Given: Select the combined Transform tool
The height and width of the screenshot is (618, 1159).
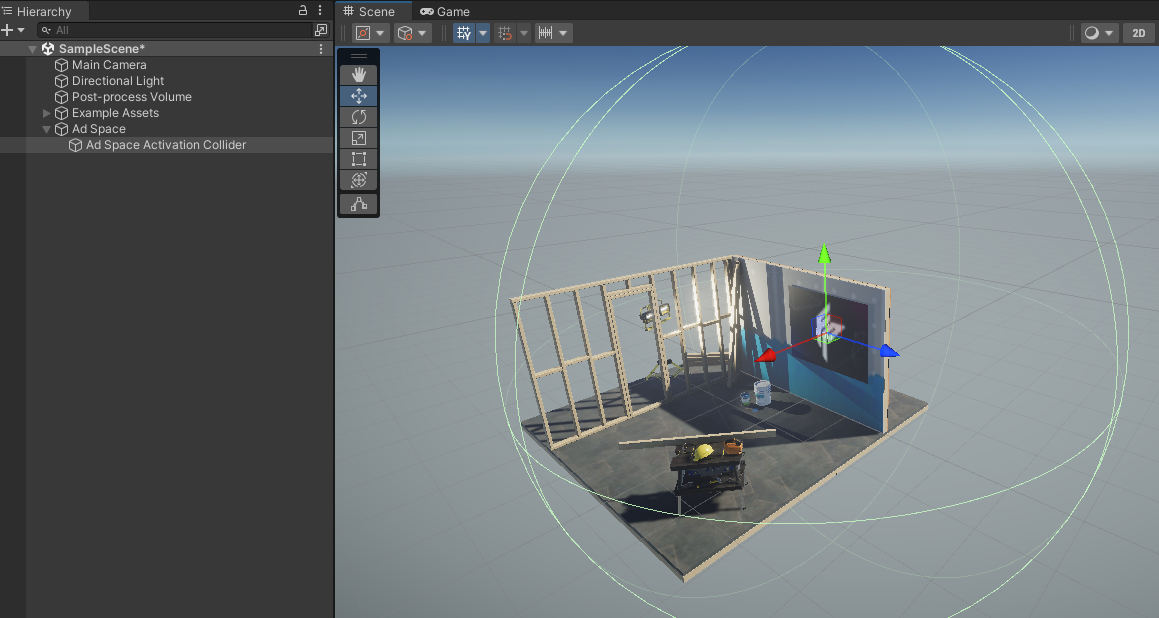Looking at the screenshot, I should [x=358, y=180].
